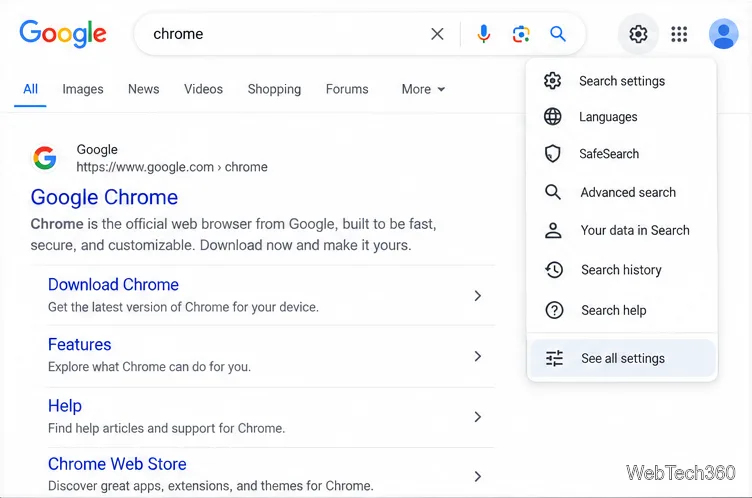The height and width of the screenshot is (498, 752).
Task: Click "Find help articles and support" text
Action: (166, 428)
